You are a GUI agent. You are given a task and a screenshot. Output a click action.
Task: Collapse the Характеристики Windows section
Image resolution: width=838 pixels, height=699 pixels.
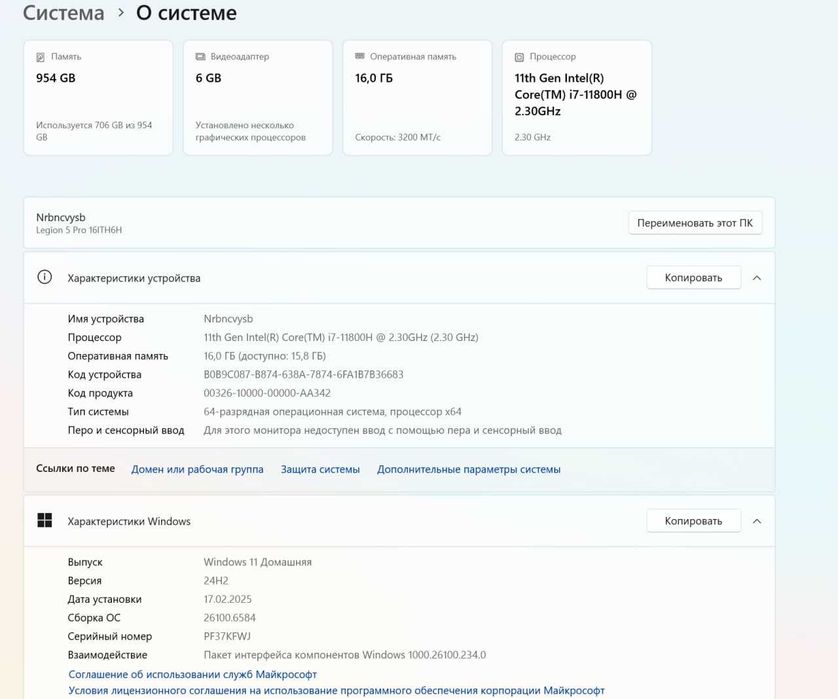tap(757, 521)
